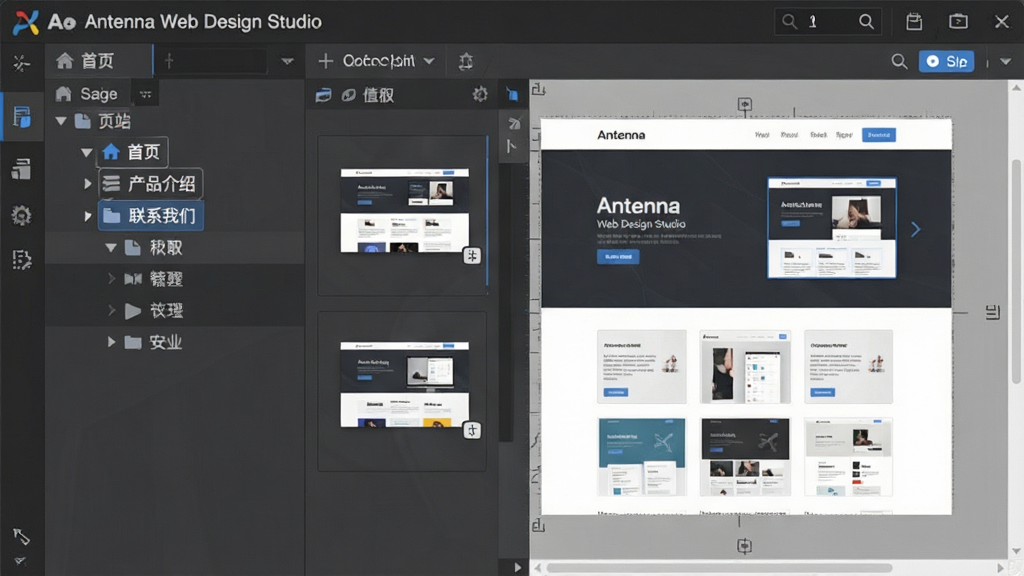Expand the 产品介绍 tree node
This screenshot has height=576, width=1024.
click(x=88, y=184)
